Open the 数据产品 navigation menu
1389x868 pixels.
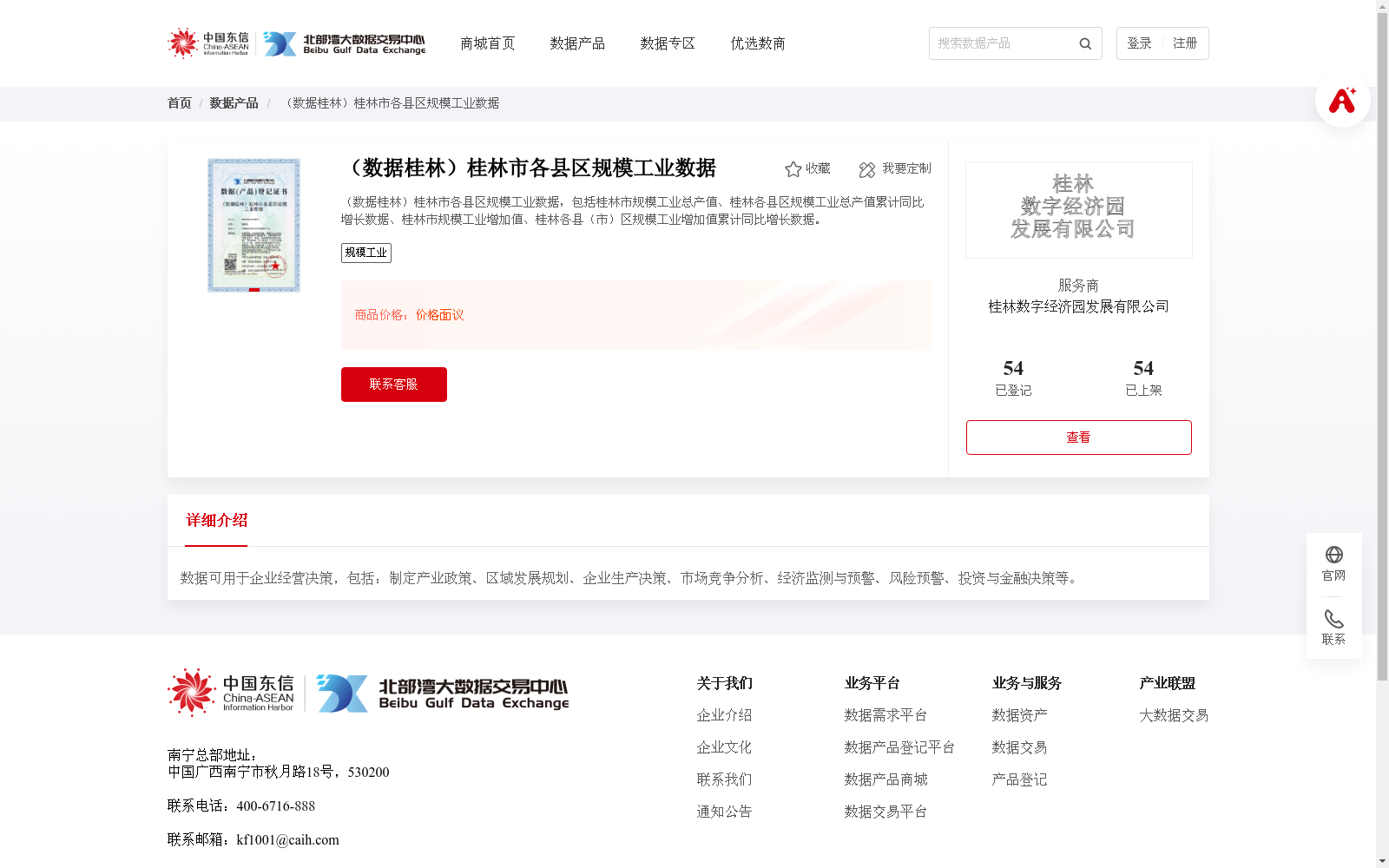click(x=577, y=43)
